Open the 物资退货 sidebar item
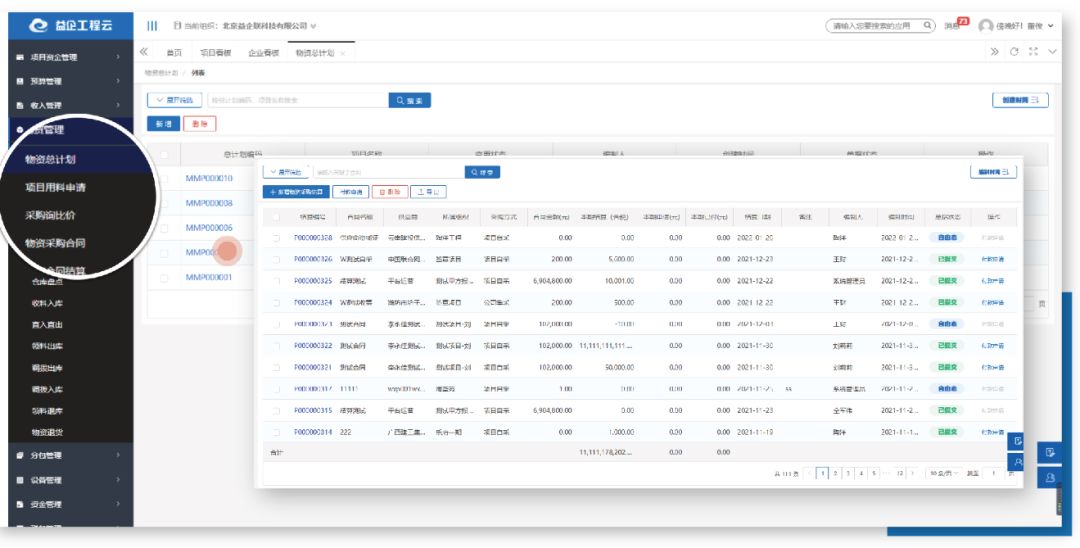This screenshot has height=548, width=1080. pos(48,432)
